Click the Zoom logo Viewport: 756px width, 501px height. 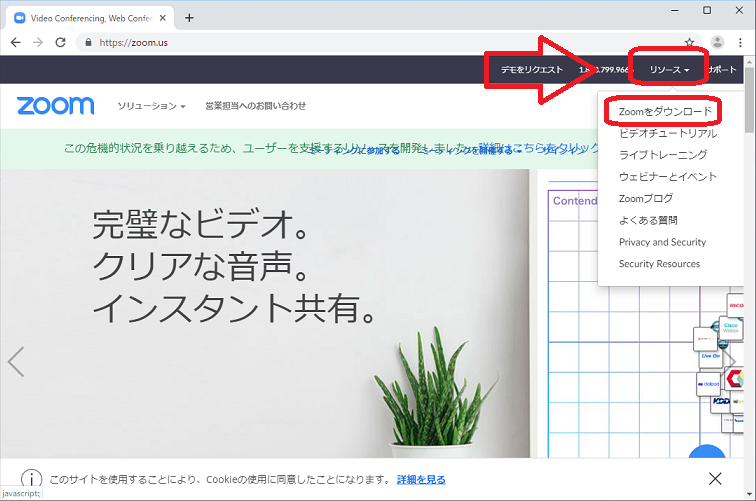tap(55, 106)
